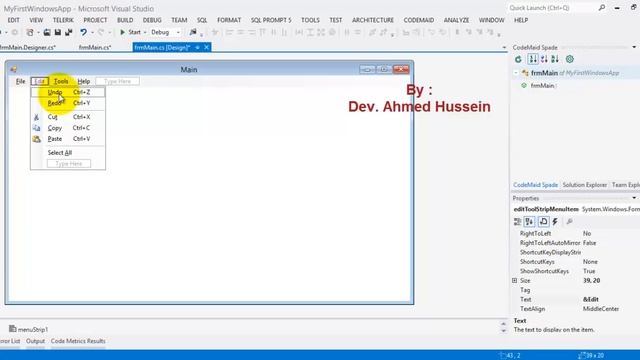Screen dimensions: 640x360
Task: Select file sort order in CodeMaid Spade
Action: click(533, 59)
